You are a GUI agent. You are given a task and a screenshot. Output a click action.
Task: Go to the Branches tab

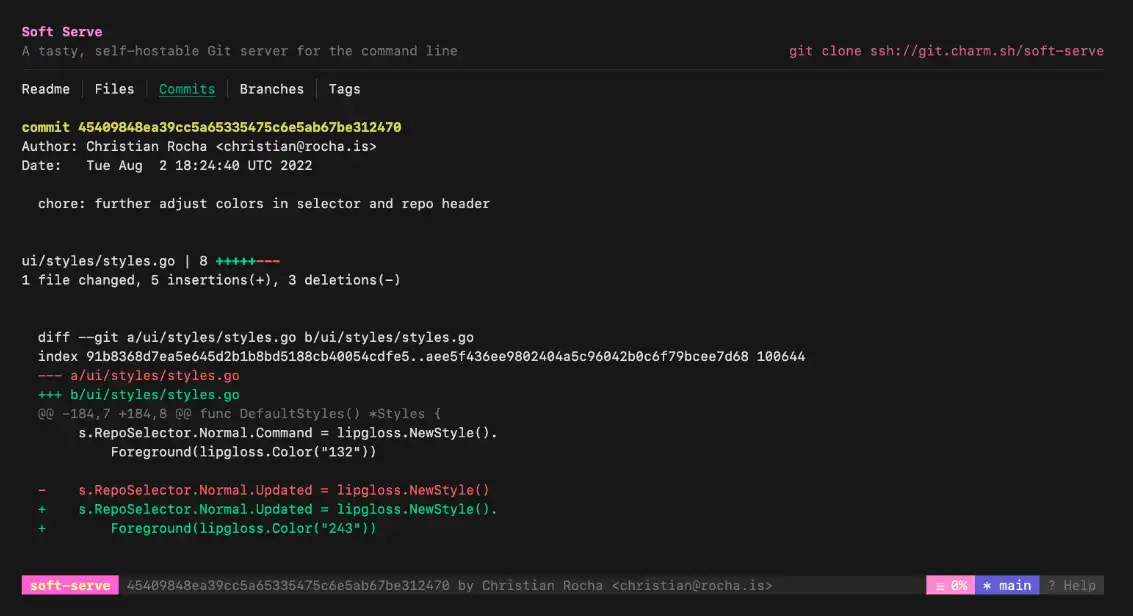pos(271,89)
